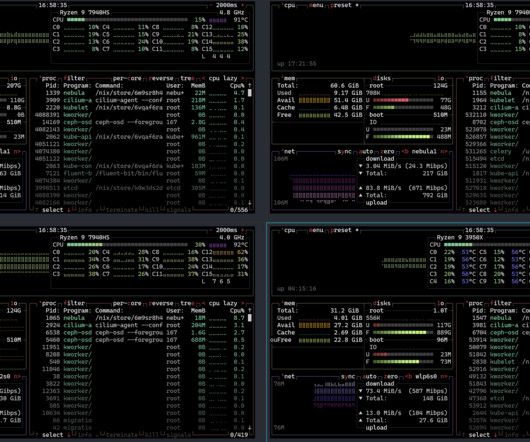Click the CPU 15% usage meter bar

(x=127, y=20)
